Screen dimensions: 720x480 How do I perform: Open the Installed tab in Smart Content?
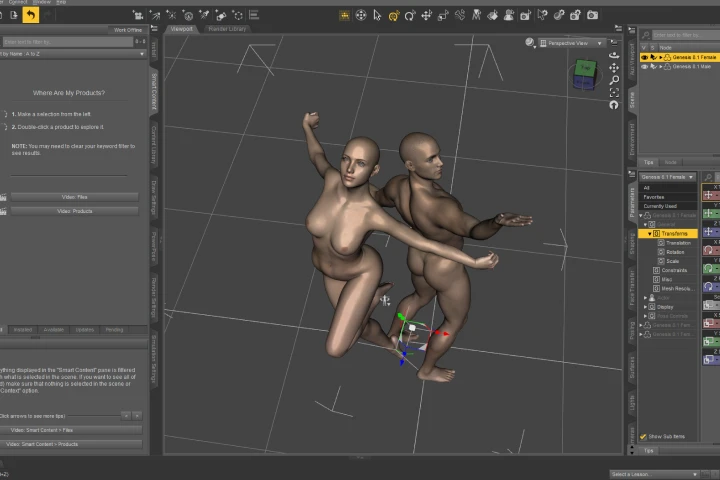pyautogui.click(x=22, y=330)
